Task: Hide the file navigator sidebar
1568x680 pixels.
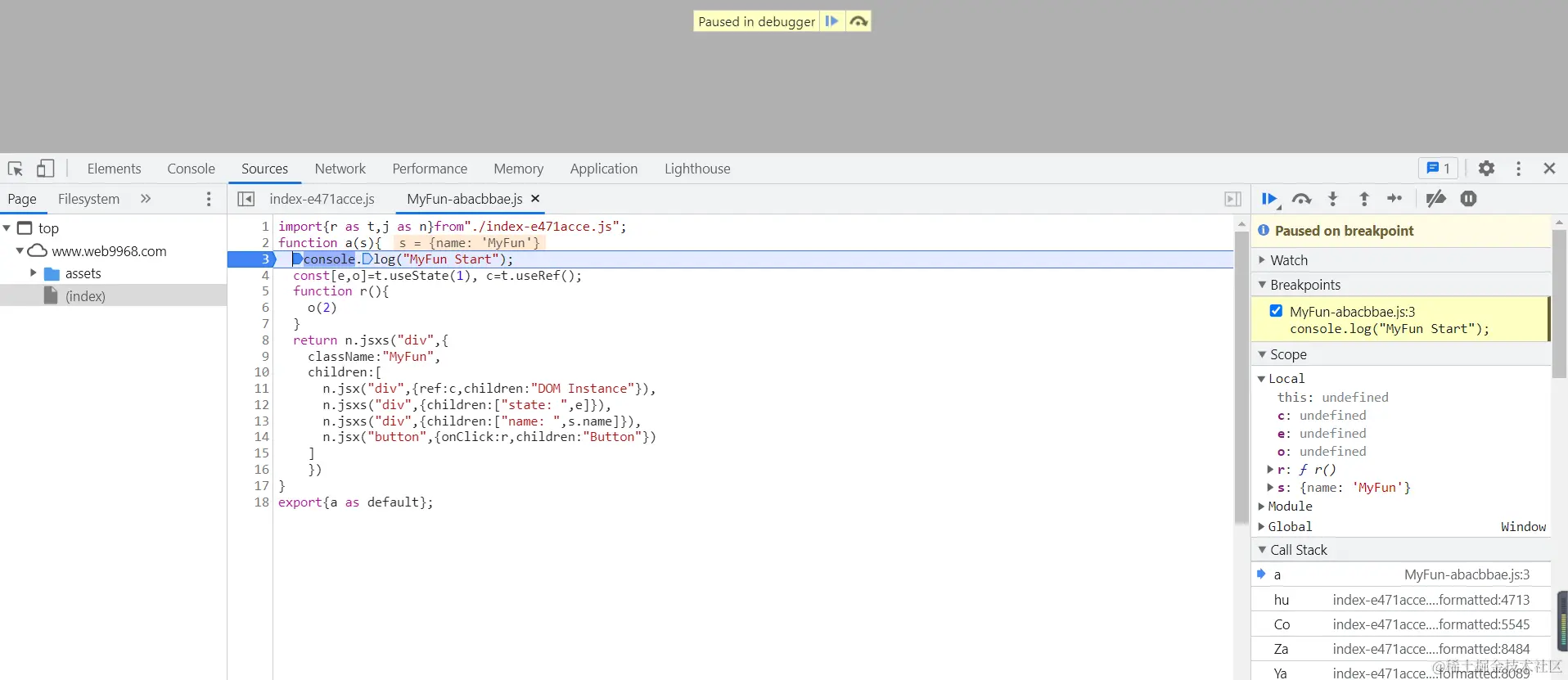Action: [246, 199]
